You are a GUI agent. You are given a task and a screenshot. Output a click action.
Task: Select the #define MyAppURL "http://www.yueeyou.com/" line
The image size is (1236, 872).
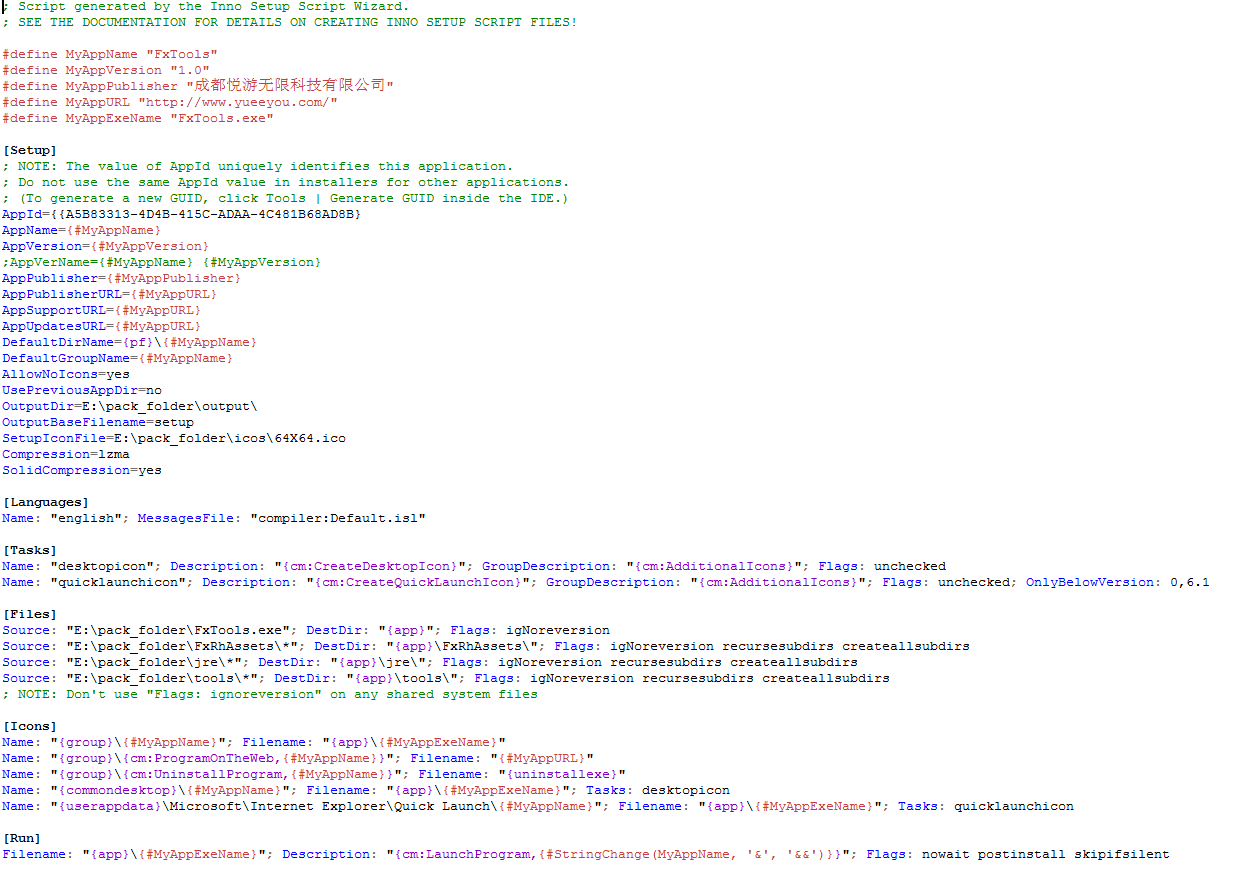pyautogui.click(x=170, y=102)
